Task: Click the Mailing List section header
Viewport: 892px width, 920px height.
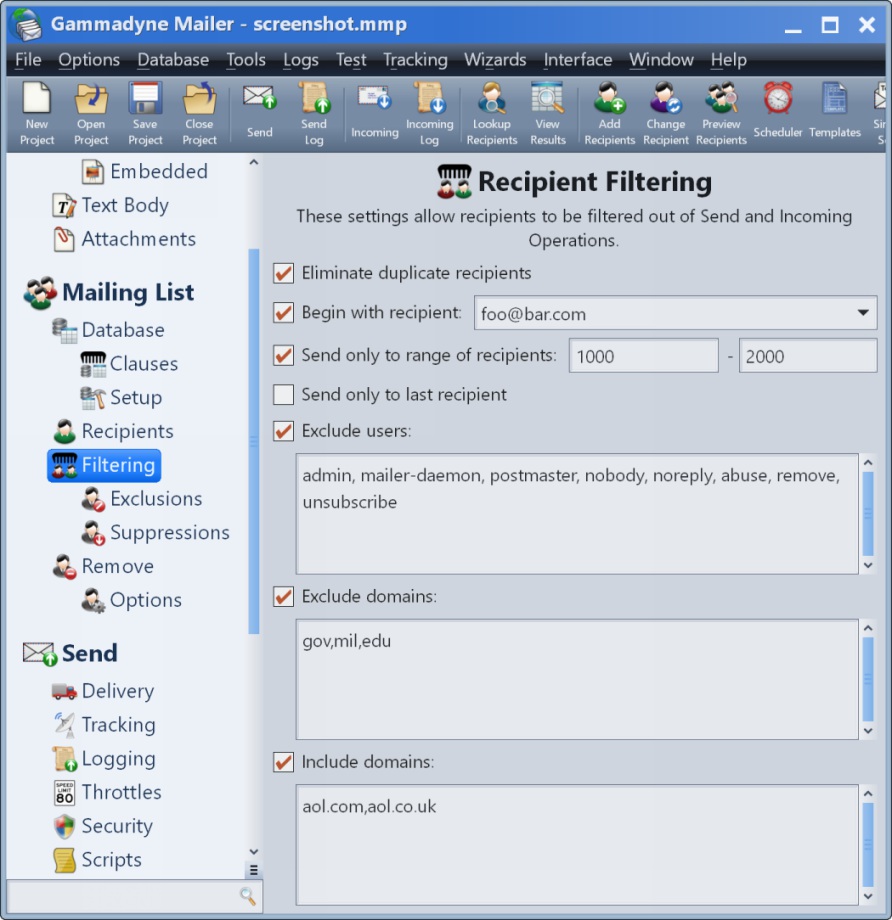Action: [109, 292]
